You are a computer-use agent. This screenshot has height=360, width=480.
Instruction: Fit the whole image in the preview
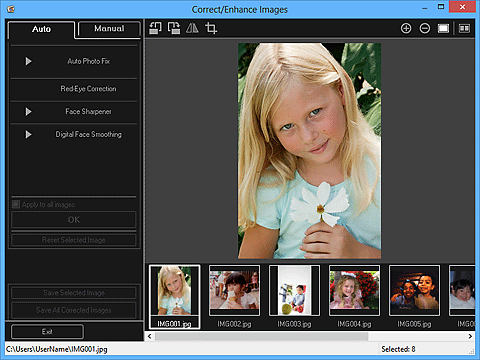(x=443, y=28)
